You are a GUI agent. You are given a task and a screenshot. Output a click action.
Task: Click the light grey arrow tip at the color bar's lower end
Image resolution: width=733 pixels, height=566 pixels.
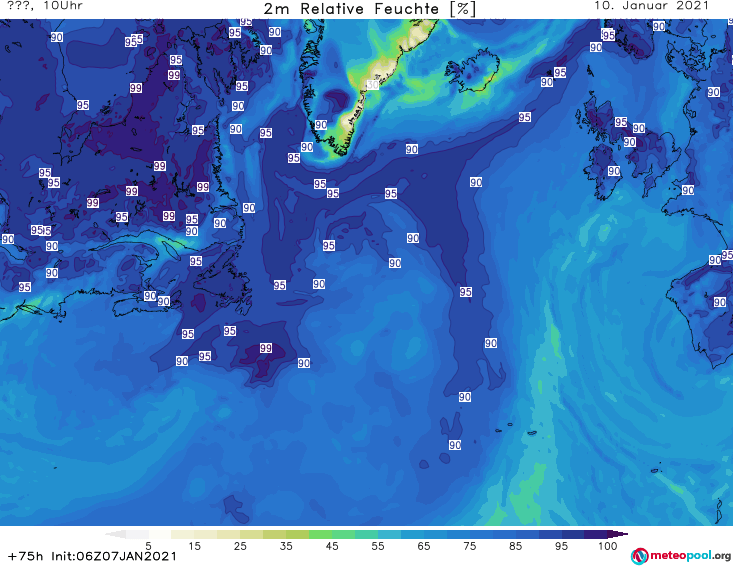[115, 534]
